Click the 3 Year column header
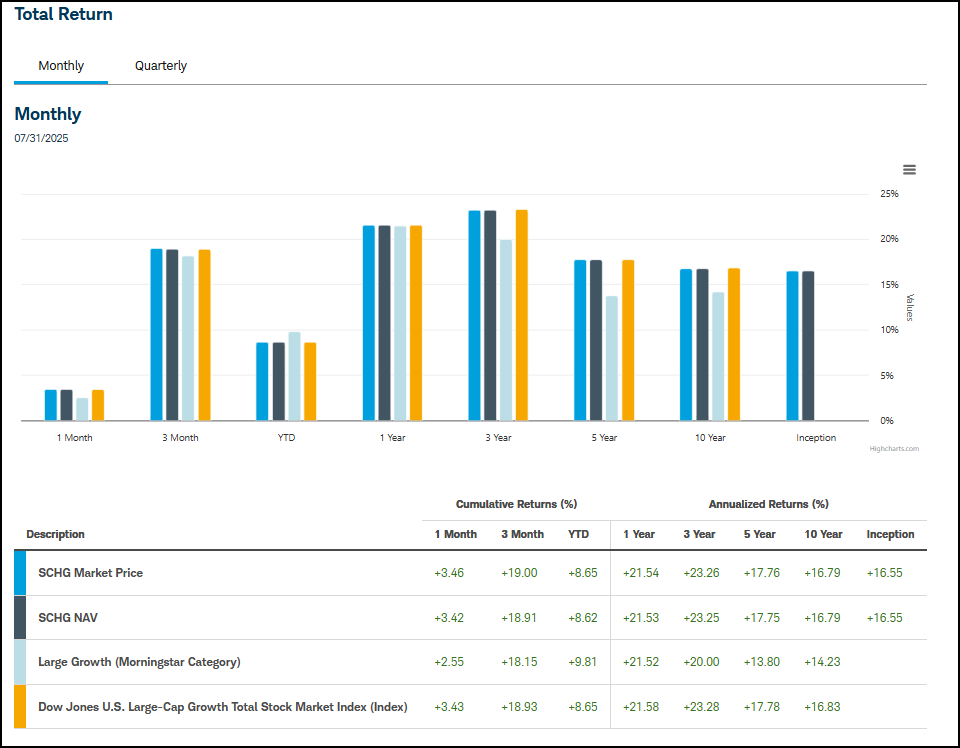Image resolution: width=960 pixels, height=748 pixels. point(699,534)
